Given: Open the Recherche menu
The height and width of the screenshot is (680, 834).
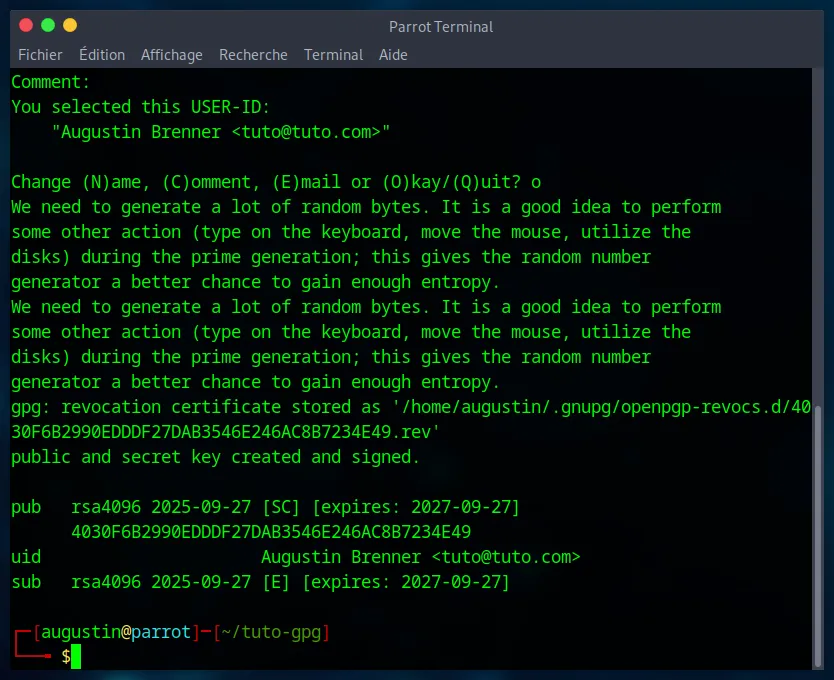Looking at the screenshot, I should pos(253,55).
